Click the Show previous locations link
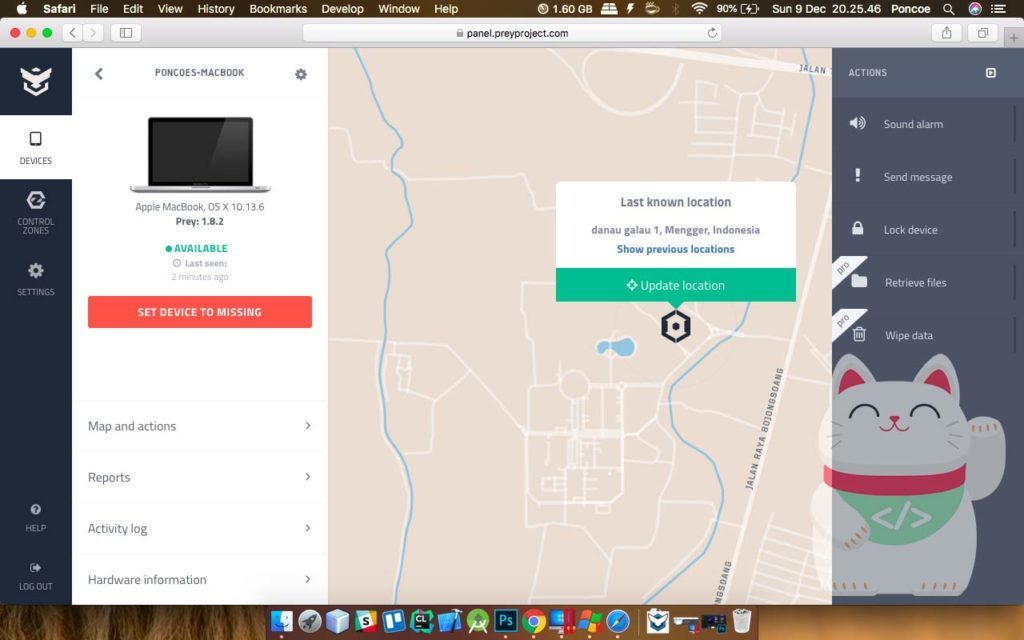Screen dimensions: 1024x640 [x=675, y=249]
